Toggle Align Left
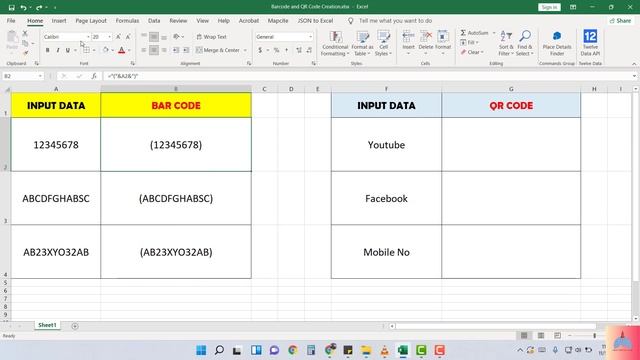Screen dimensions: 640x360 point(144,50)
